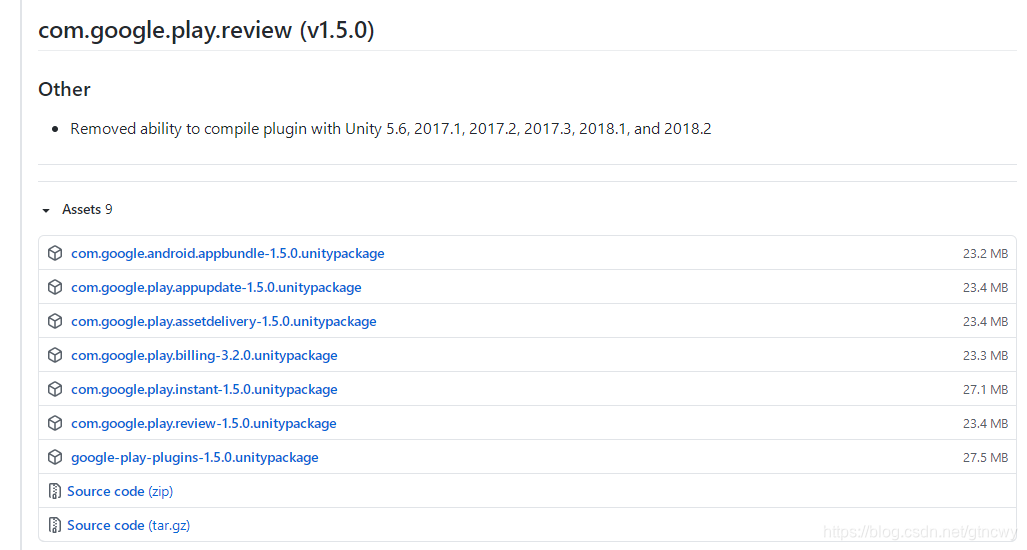Download com.google.play.assetdelivery-1.5.0.unitypackage
The height and width of the screenshot is (550, 1027).
point(223,321)
